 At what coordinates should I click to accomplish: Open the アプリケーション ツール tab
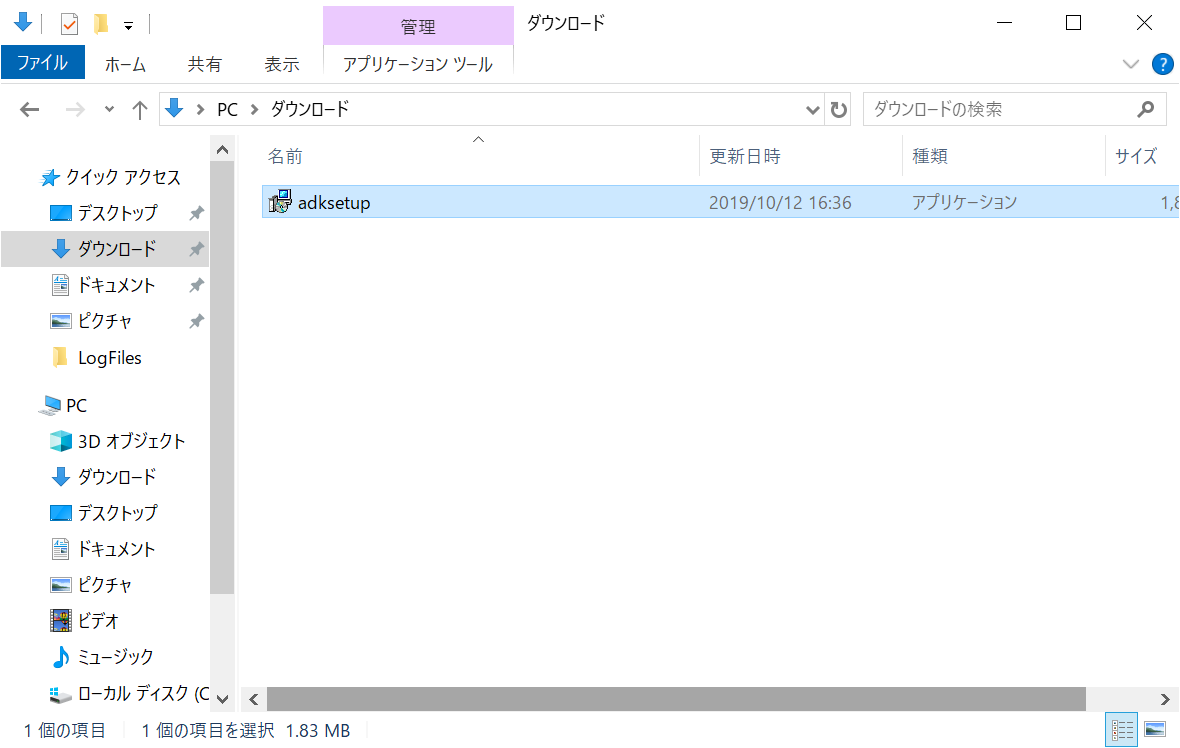point(418,65)
